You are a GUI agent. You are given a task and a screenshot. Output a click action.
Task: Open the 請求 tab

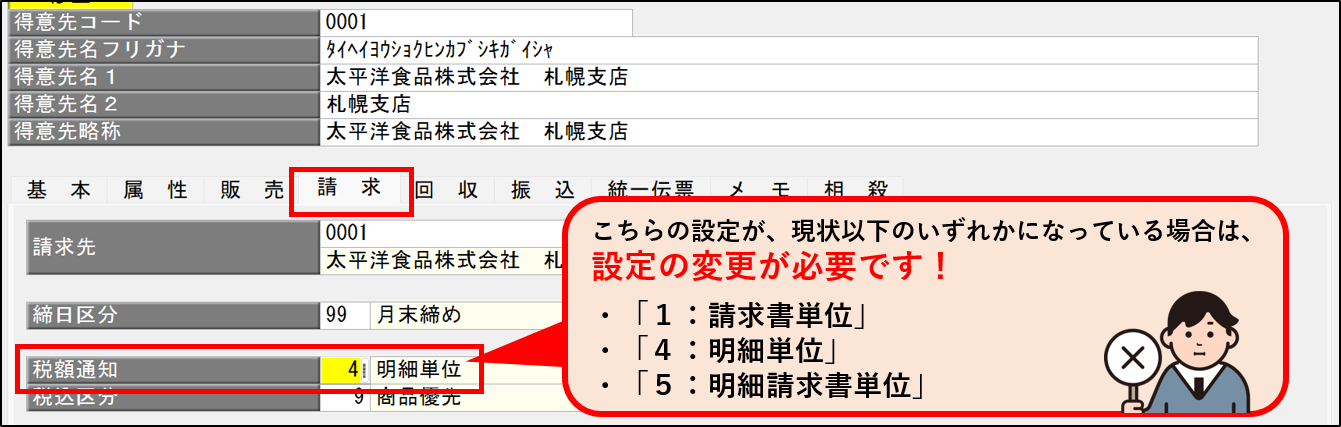(x=350, y=190)
